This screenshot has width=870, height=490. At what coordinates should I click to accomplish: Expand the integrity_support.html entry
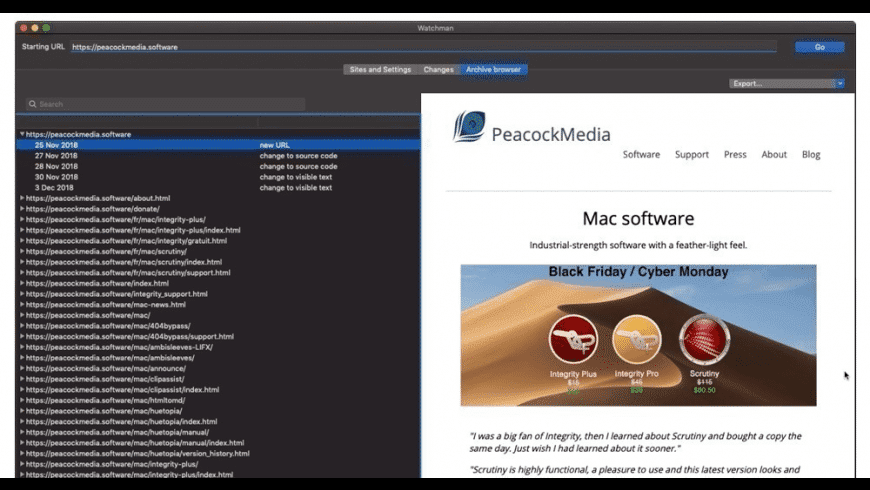pos(22,294)
